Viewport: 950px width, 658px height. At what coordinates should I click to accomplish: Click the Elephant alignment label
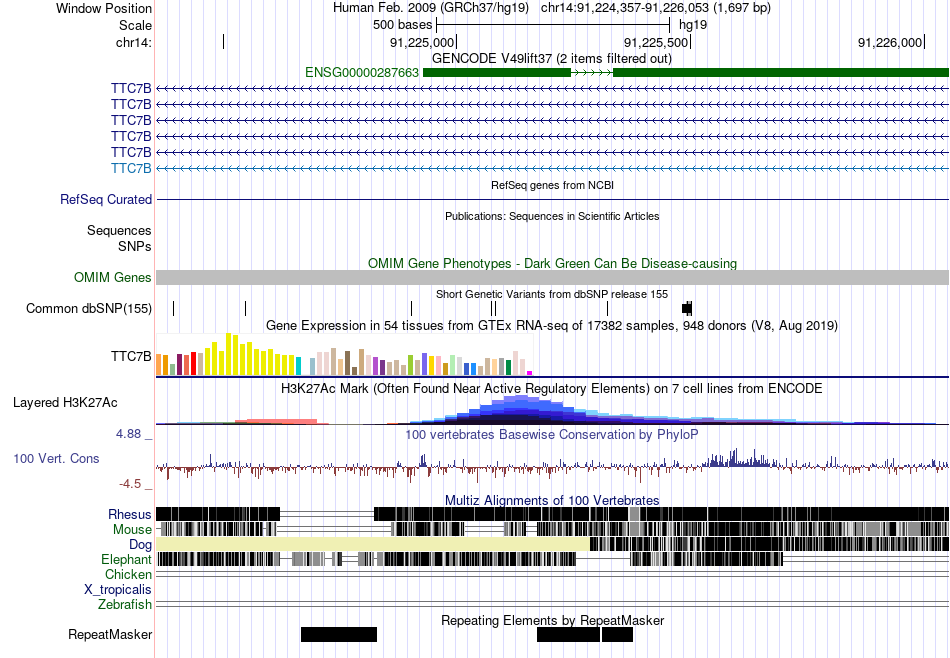coord(127,559)
